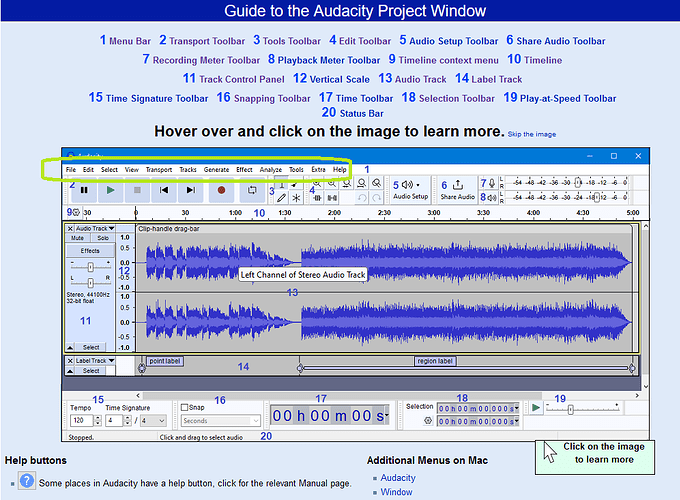680x500 pixels.
Task: Click the Trim audio outside selection icon
Action: point(317,198)
